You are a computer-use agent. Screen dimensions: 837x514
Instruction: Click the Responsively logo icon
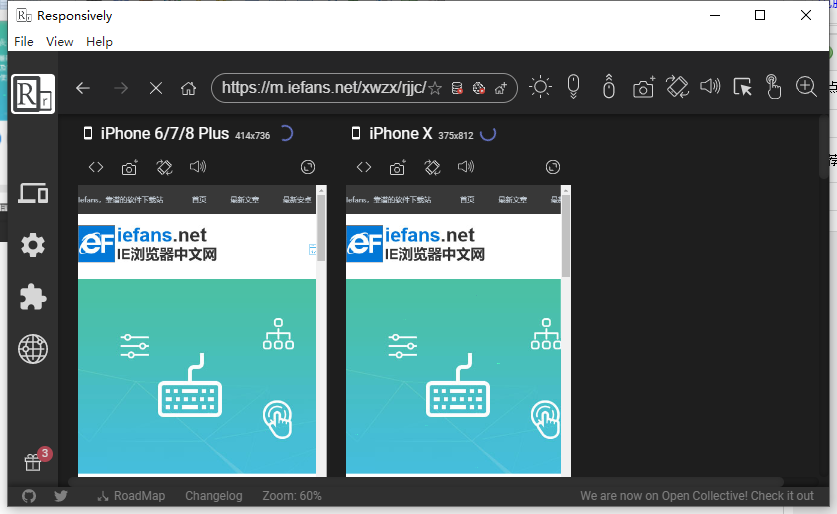tap(33, 94)
